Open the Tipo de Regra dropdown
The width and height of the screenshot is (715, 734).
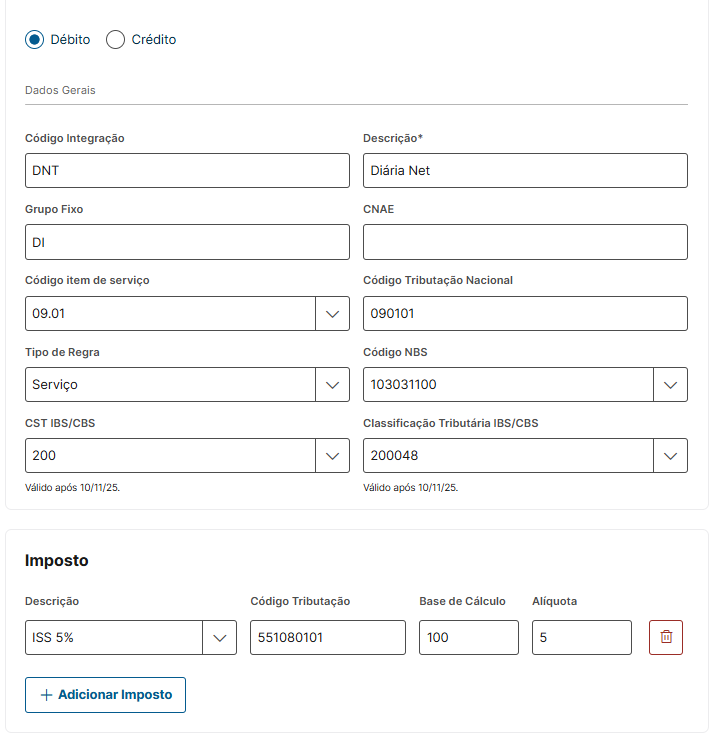pos(332,384)
